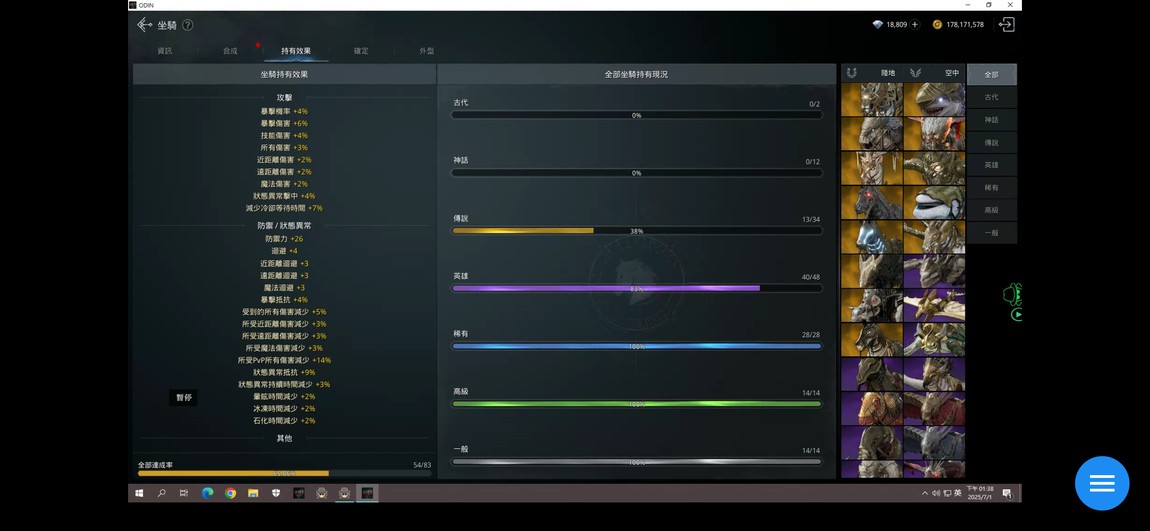Launch Google Chrome from the taskbar
Viewport: 1150px width, 531px height.
point(230,493)
